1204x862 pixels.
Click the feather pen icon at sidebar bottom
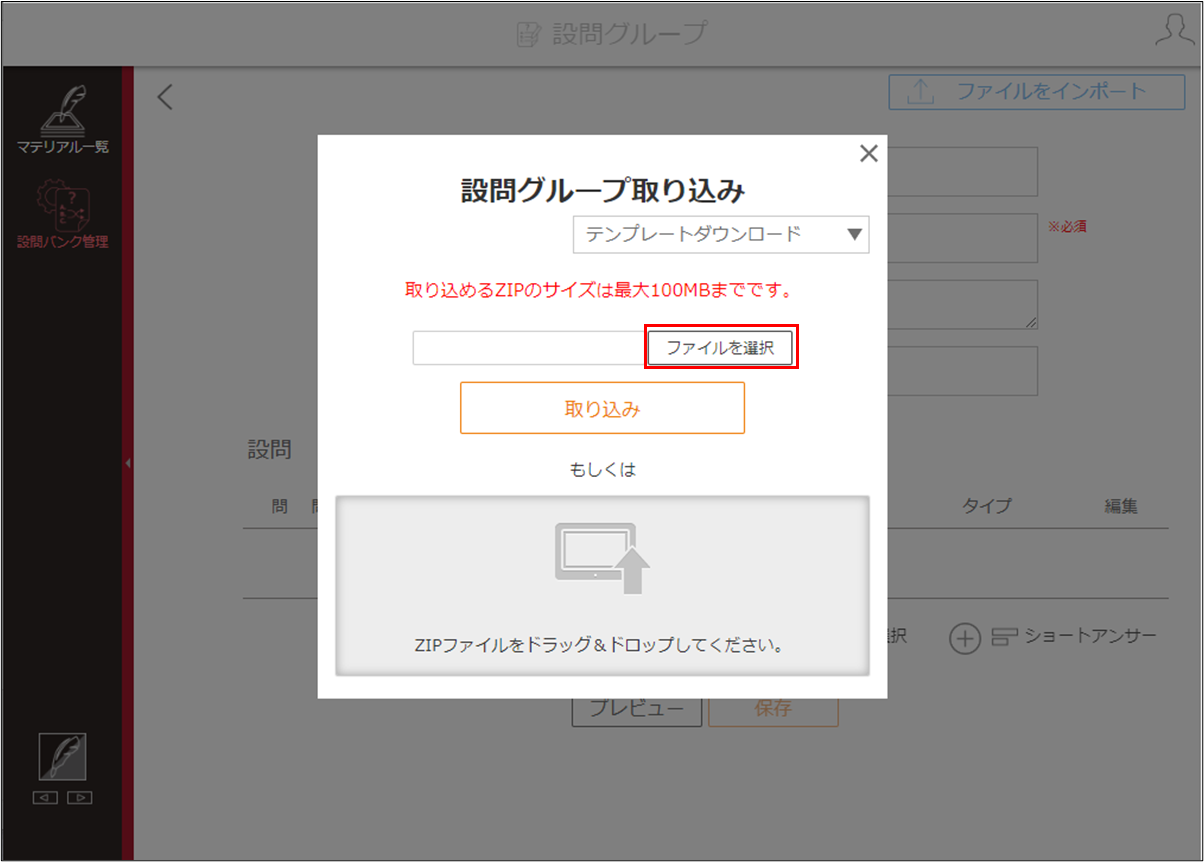pyautogui.click(x=62, y=757)
